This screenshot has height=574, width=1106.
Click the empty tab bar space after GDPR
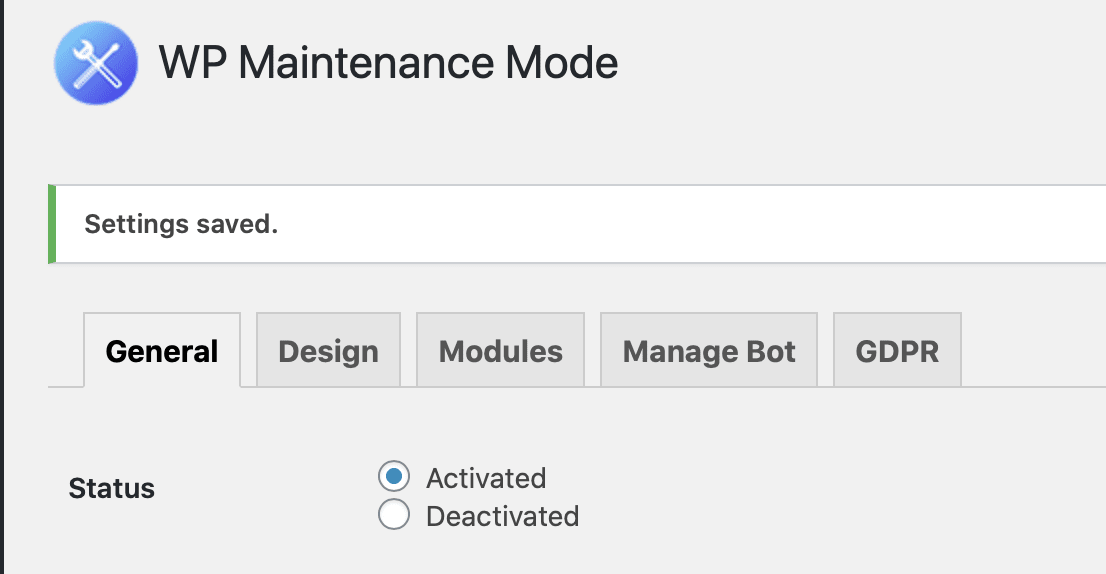coord(1033,350)
